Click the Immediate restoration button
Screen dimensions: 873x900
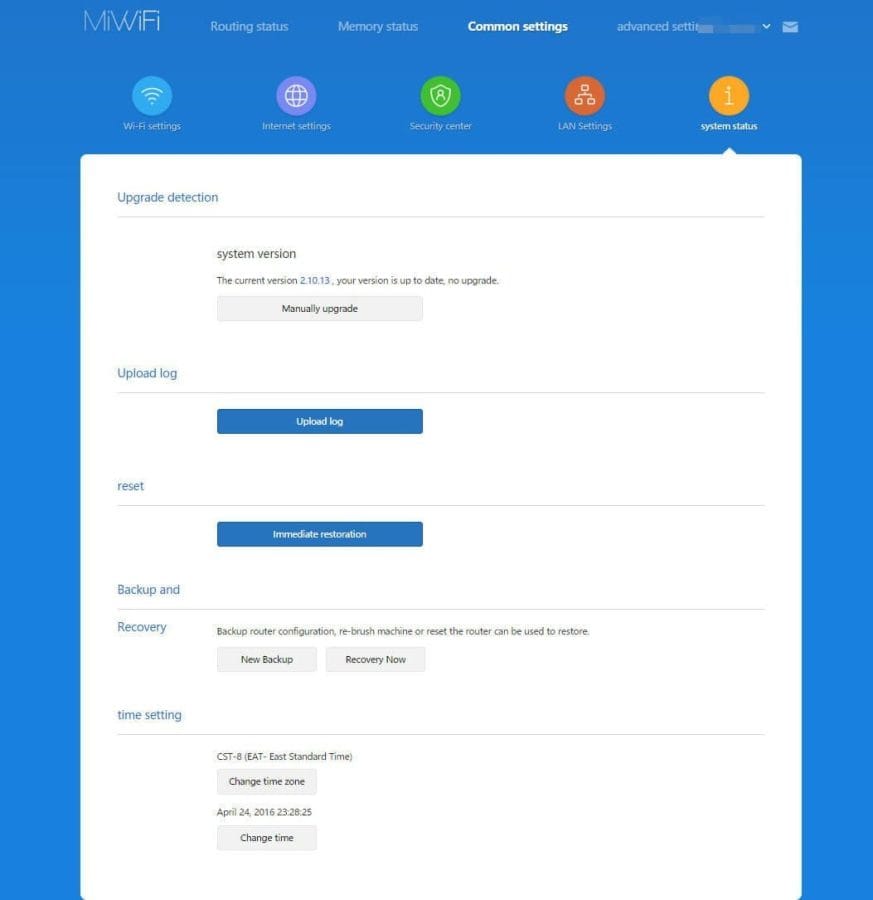pyautogui.click(x=319, y=535)
